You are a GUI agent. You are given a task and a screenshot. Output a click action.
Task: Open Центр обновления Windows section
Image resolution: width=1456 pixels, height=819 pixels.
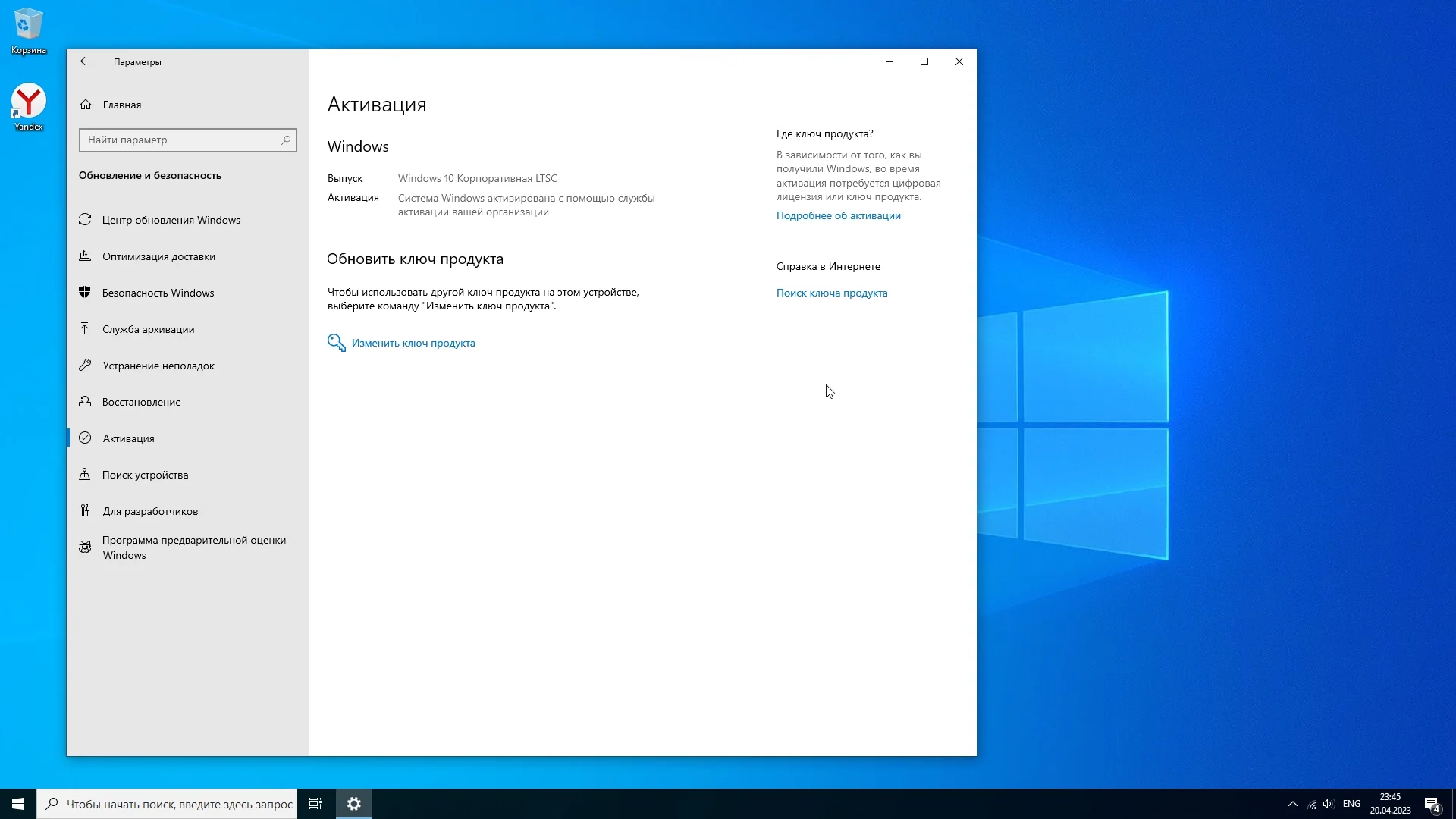[171, 221]
